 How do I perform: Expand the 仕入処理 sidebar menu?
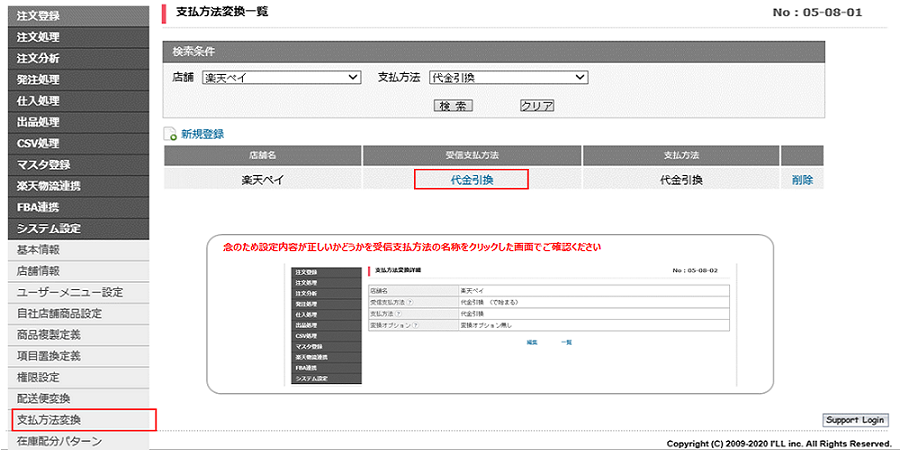pos(78,101)
